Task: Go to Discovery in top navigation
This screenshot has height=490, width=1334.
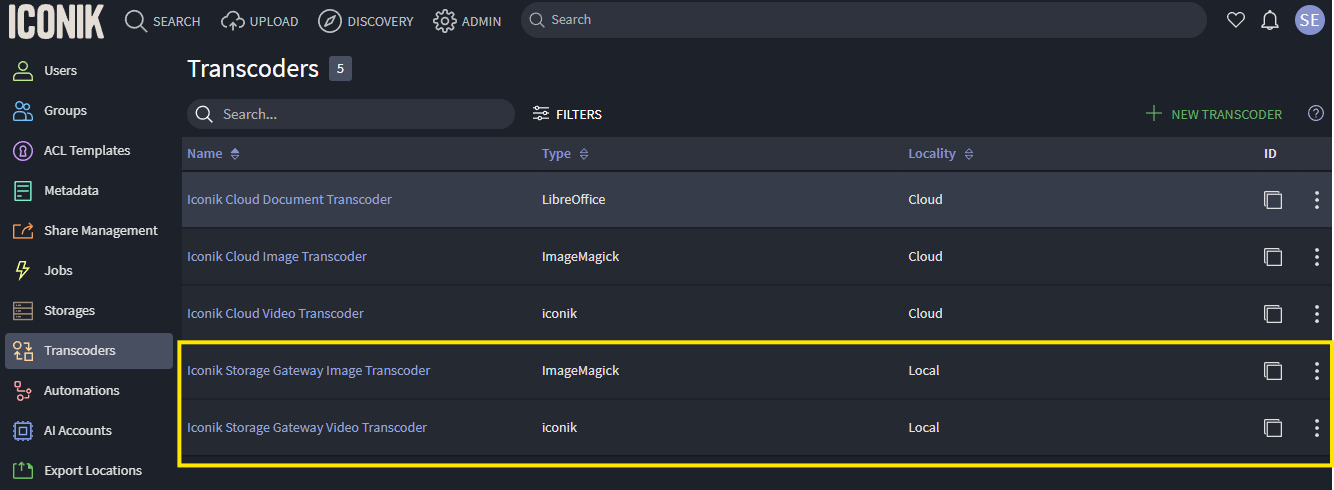Action: (366, 21)
